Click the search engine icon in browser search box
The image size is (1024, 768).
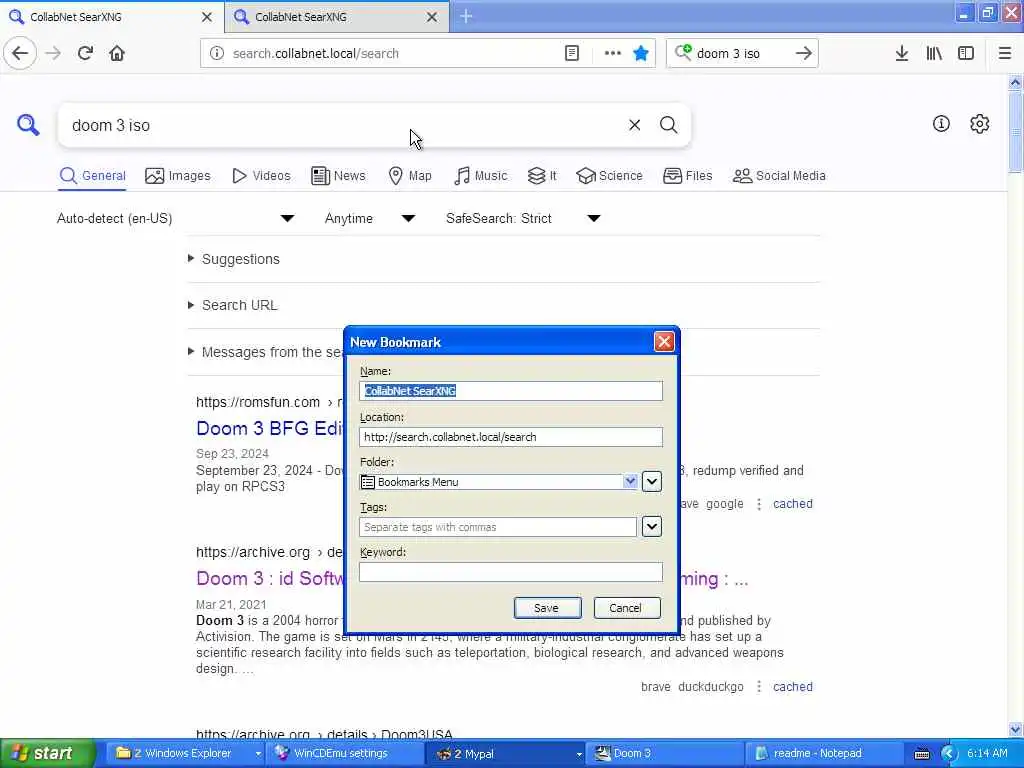point(682,52)
